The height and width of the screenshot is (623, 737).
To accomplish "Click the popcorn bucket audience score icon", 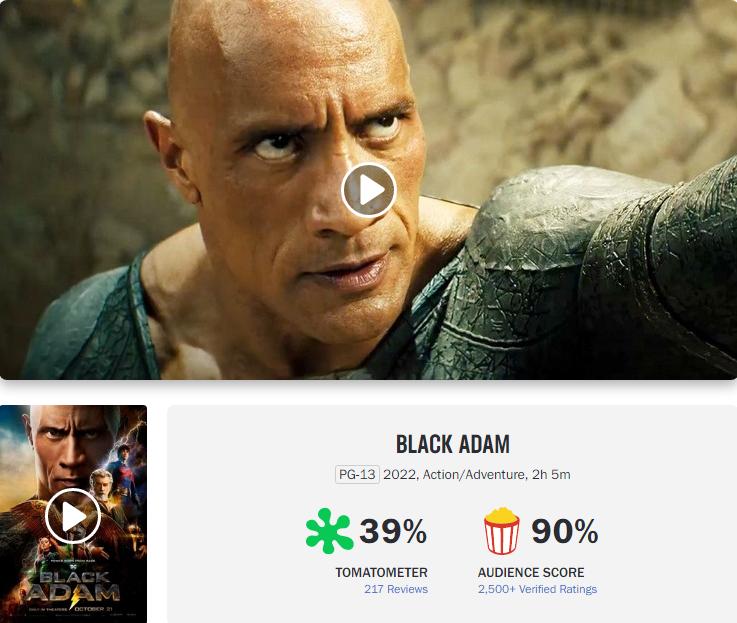I will point(502,531).
